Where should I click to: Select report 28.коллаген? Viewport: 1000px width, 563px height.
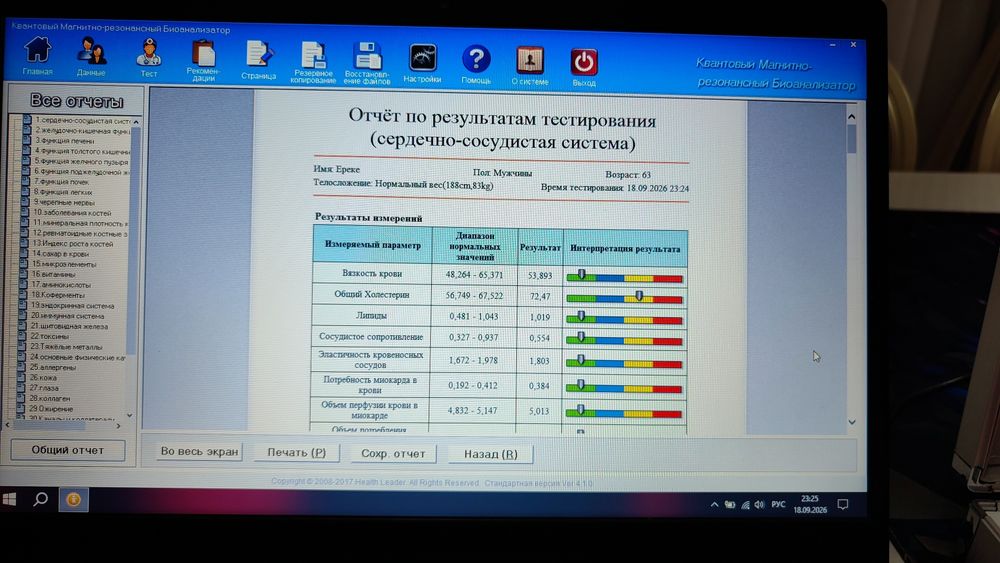[50, 398]
